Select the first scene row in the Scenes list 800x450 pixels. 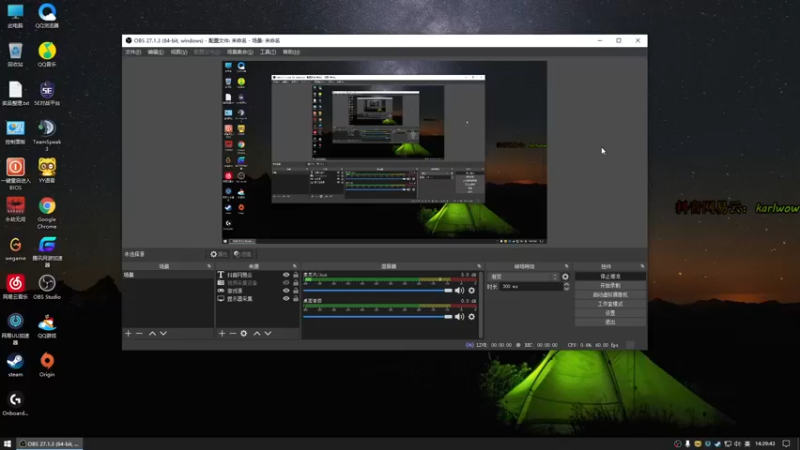168,274
